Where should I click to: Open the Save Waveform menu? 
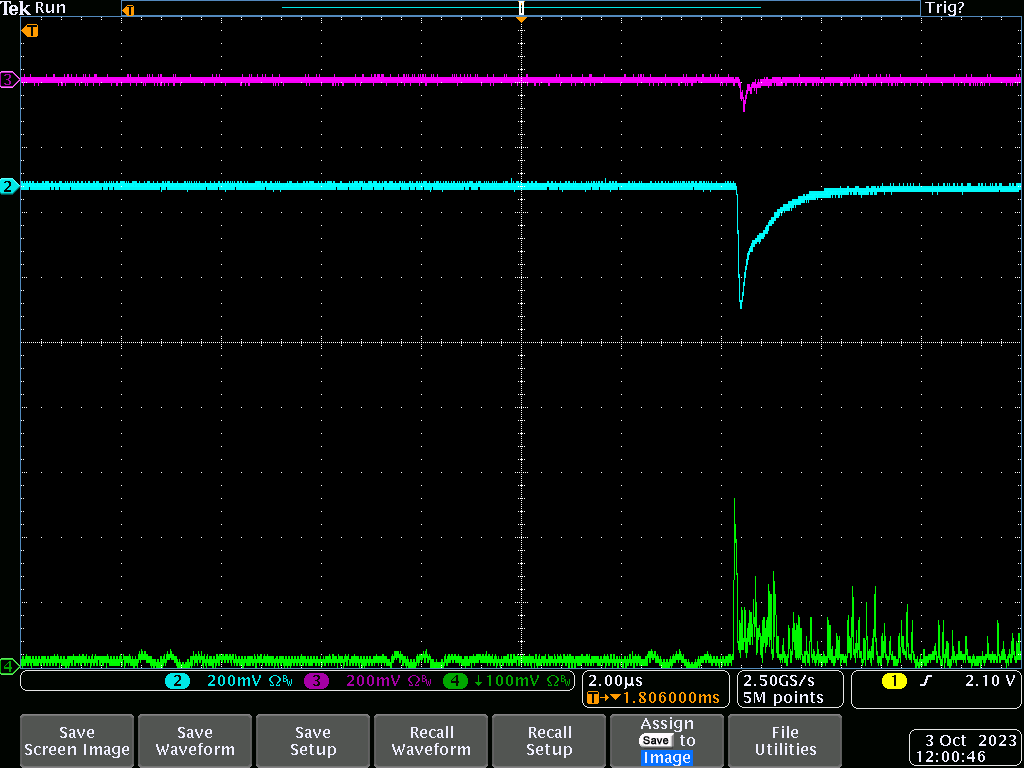(195, 741)
